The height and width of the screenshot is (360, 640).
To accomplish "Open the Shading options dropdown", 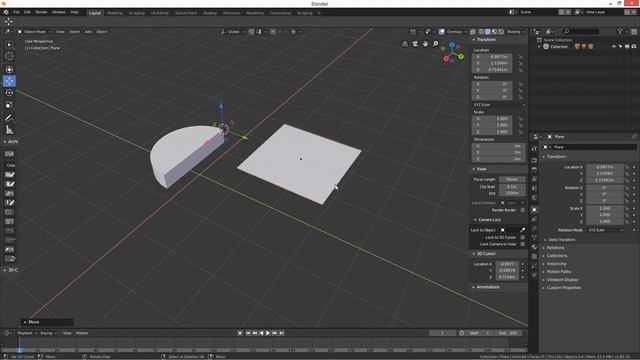I will point(515,31).
